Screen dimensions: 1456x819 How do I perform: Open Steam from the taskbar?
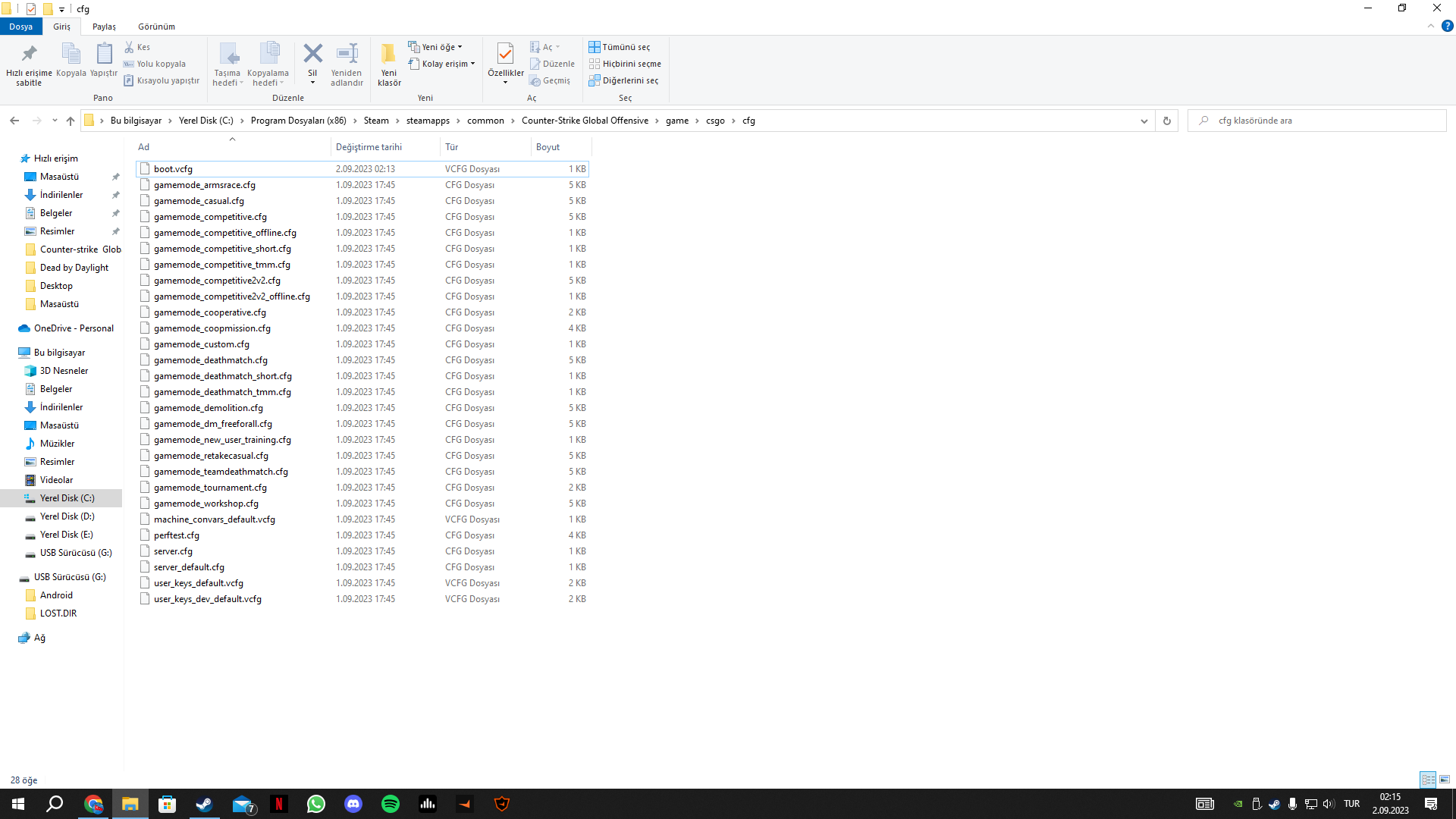coord(204,804)
